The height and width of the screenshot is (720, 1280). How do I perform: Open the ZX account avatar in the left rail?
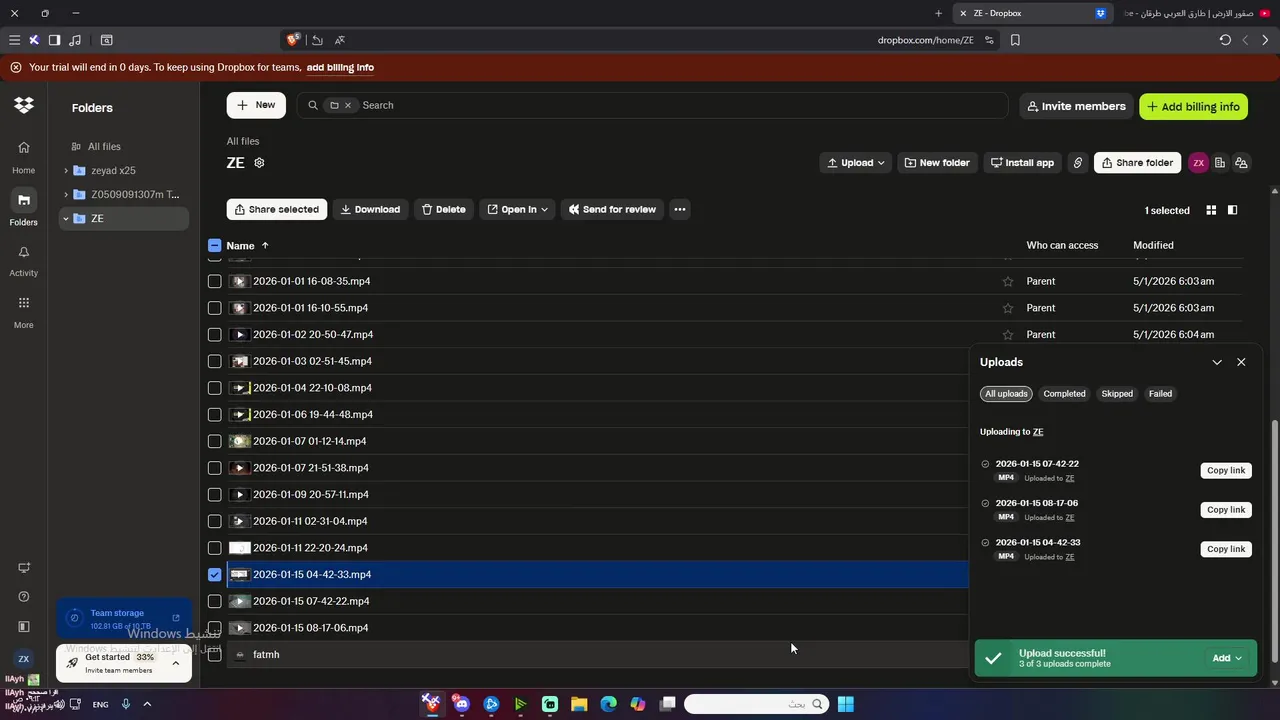click(24, 659)
